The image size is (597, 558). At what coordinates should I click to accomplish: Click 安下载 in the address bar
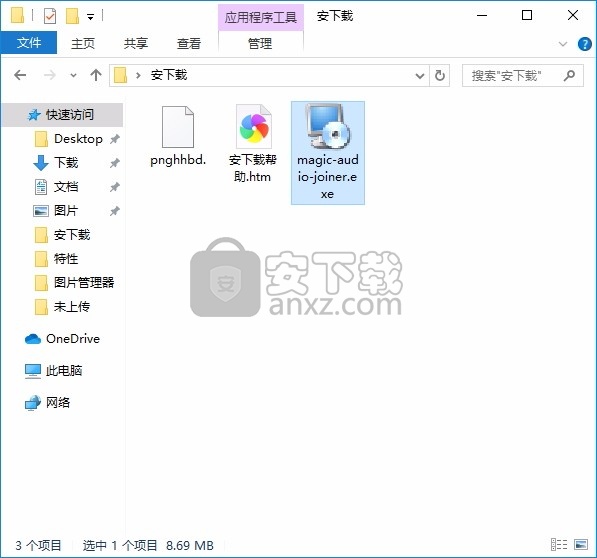[169, 75]
